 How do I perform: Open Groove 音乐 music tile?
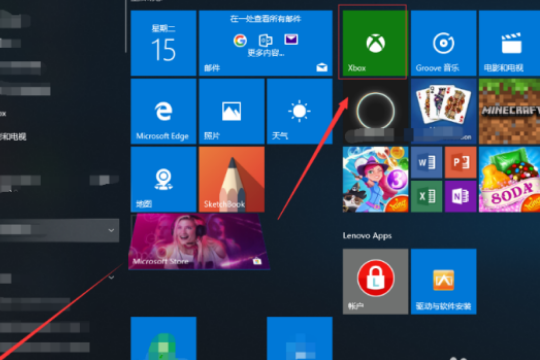point(443,43)
